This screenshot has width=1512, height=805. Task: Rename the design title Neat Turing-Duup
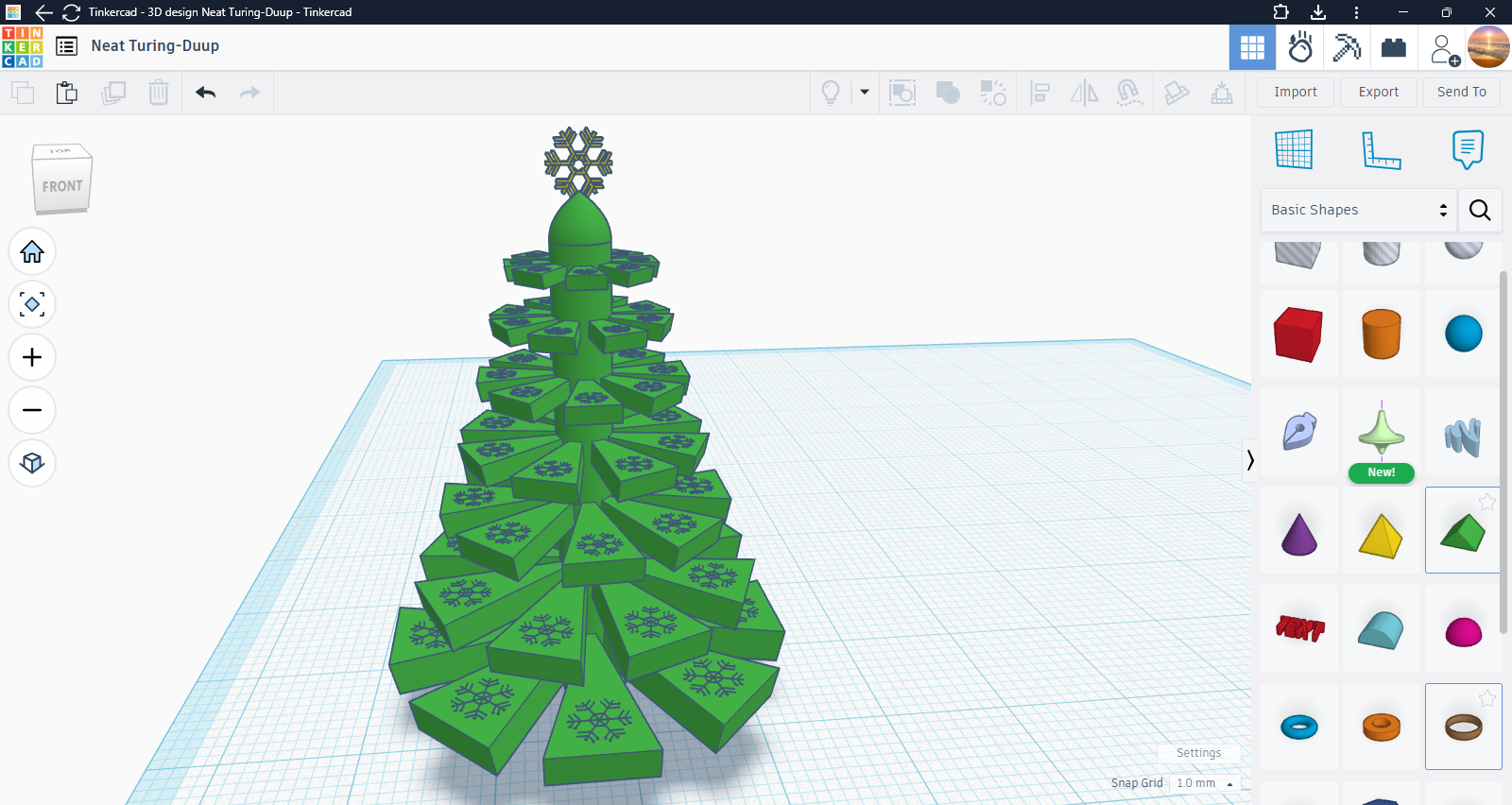click(155, 45)
